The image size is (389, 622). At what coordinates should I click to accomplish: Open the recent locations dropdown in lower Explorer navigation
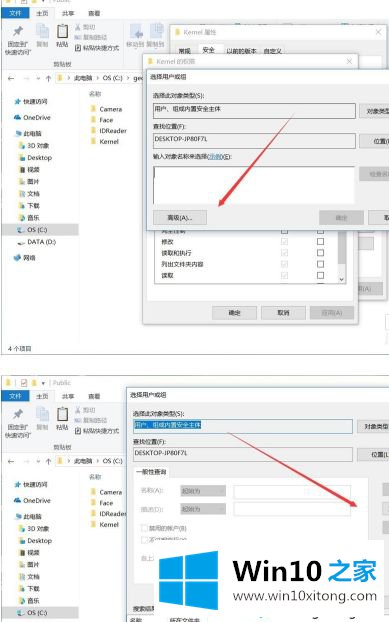(38, 461)
